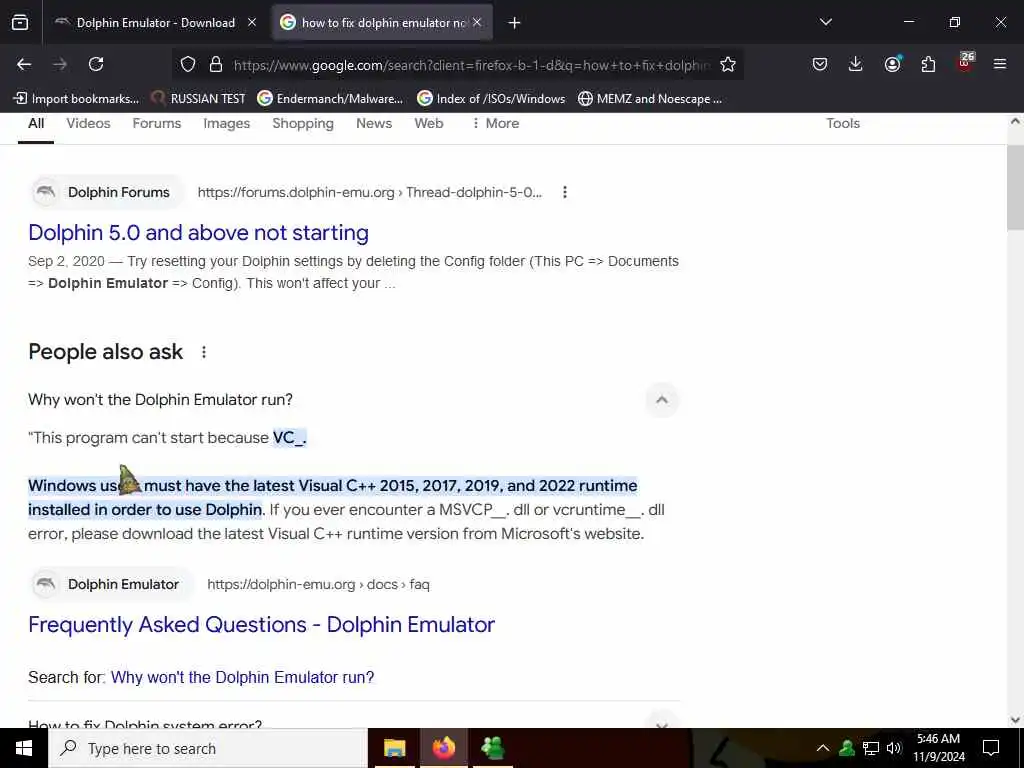Image resolution: width=1024 pixels, height=768 pixels.
Task: Select the how to fix dolphin emulator tab
Action: (382, 23)
